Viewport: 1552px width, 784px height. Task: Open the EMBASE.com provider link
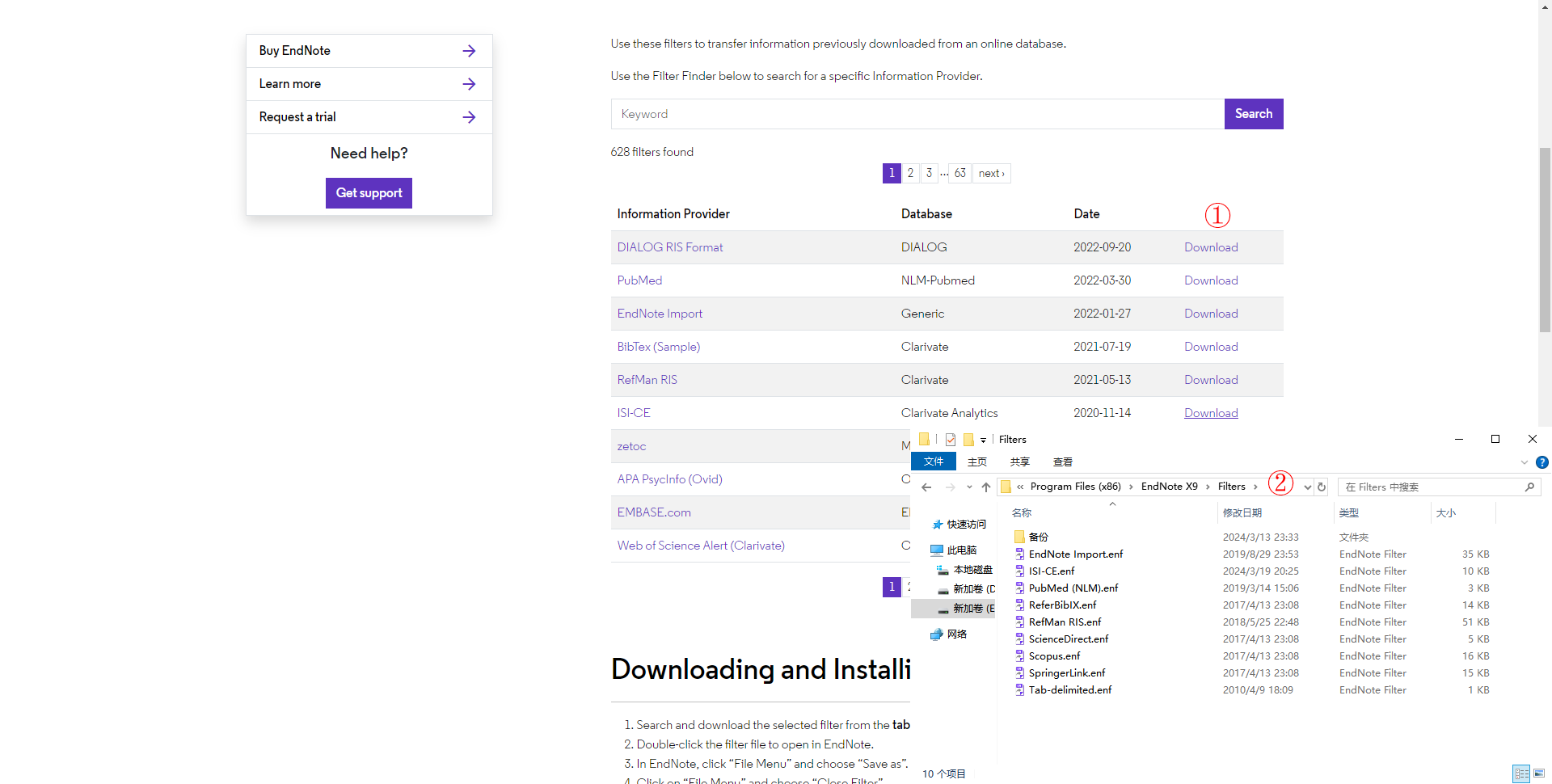tap(654, 512)
